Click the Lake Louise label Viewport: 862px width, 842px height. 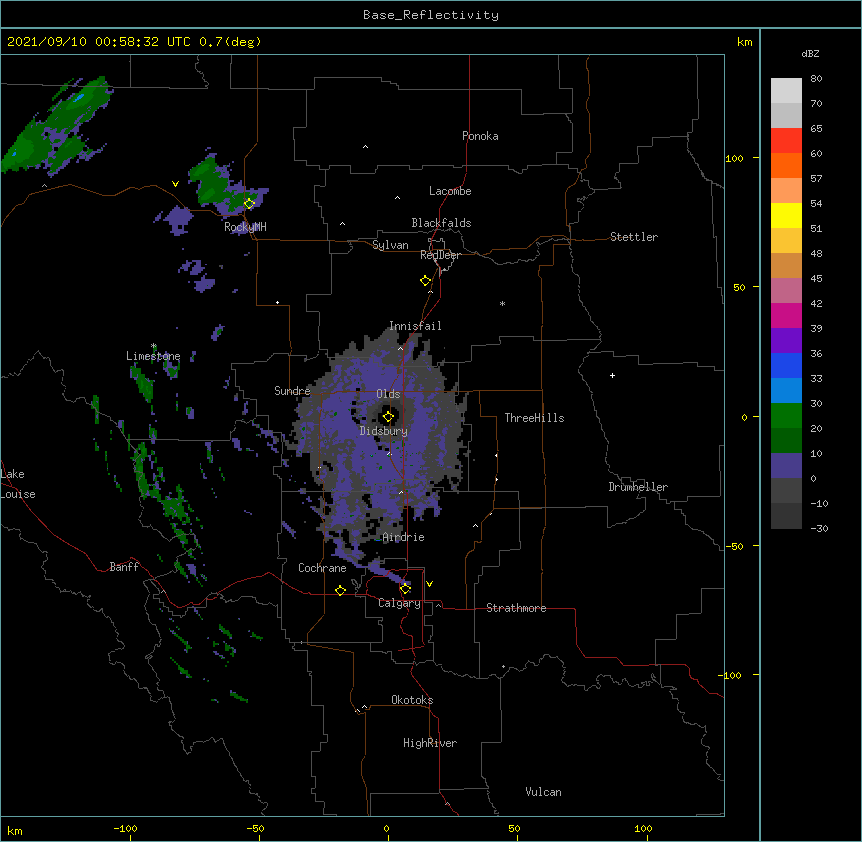[18, 484]
